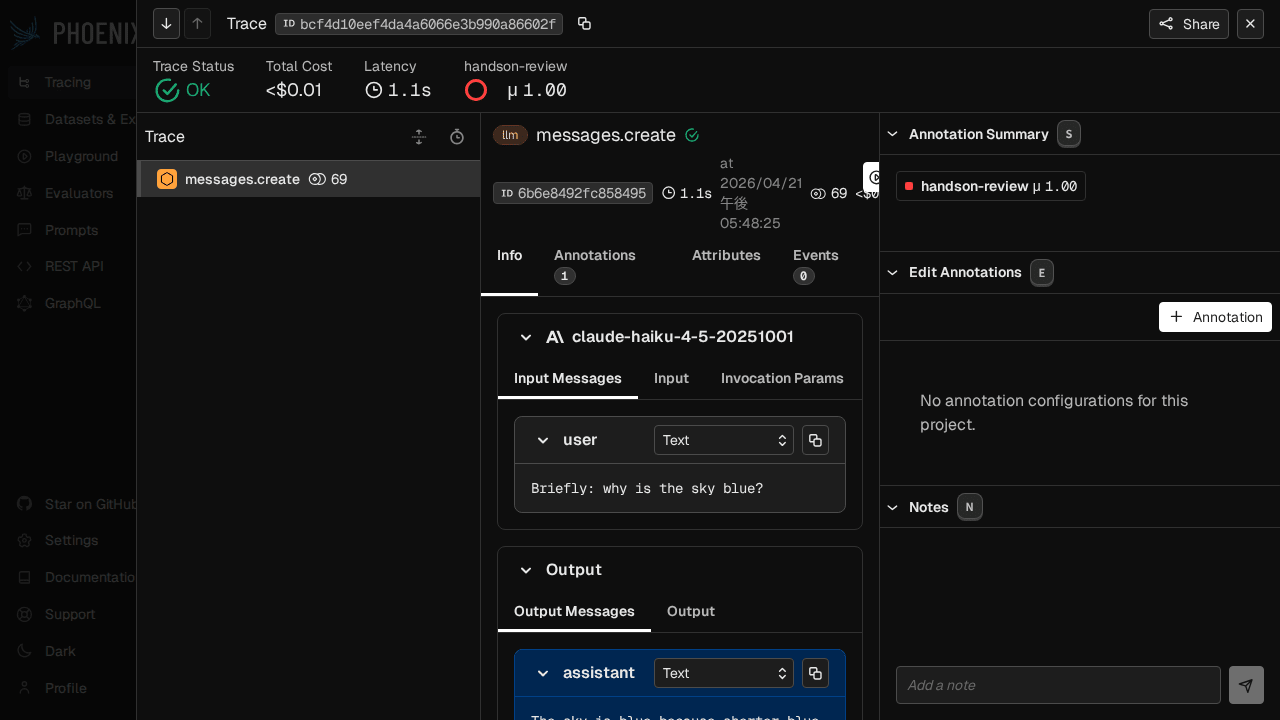Copy the assistant message content
Screen dimensions: 1280x720
(815, 673)
